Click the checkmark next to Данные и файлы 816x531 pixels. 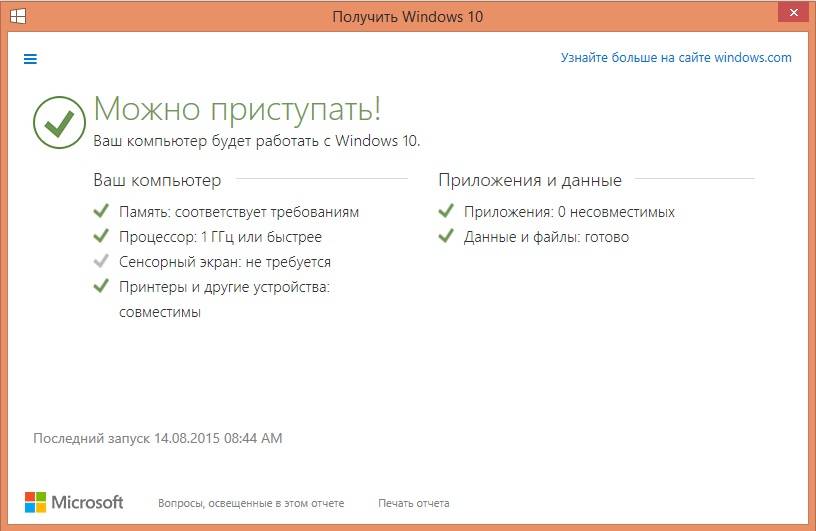point(446,236)
